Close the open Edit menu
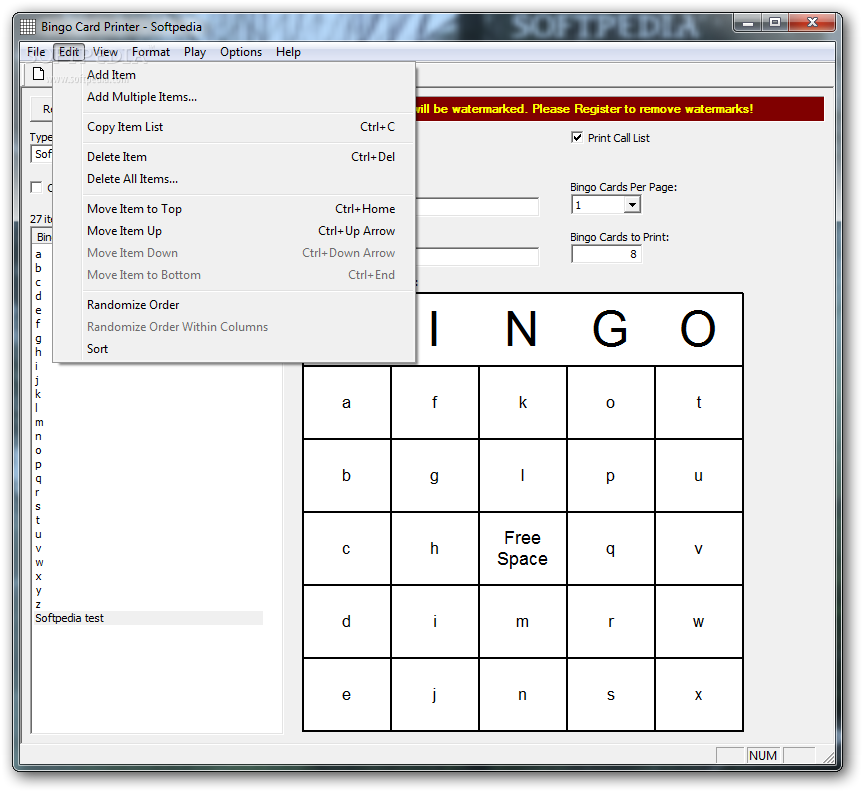This screenshot has width=863, height=792. tap(69, 52)
